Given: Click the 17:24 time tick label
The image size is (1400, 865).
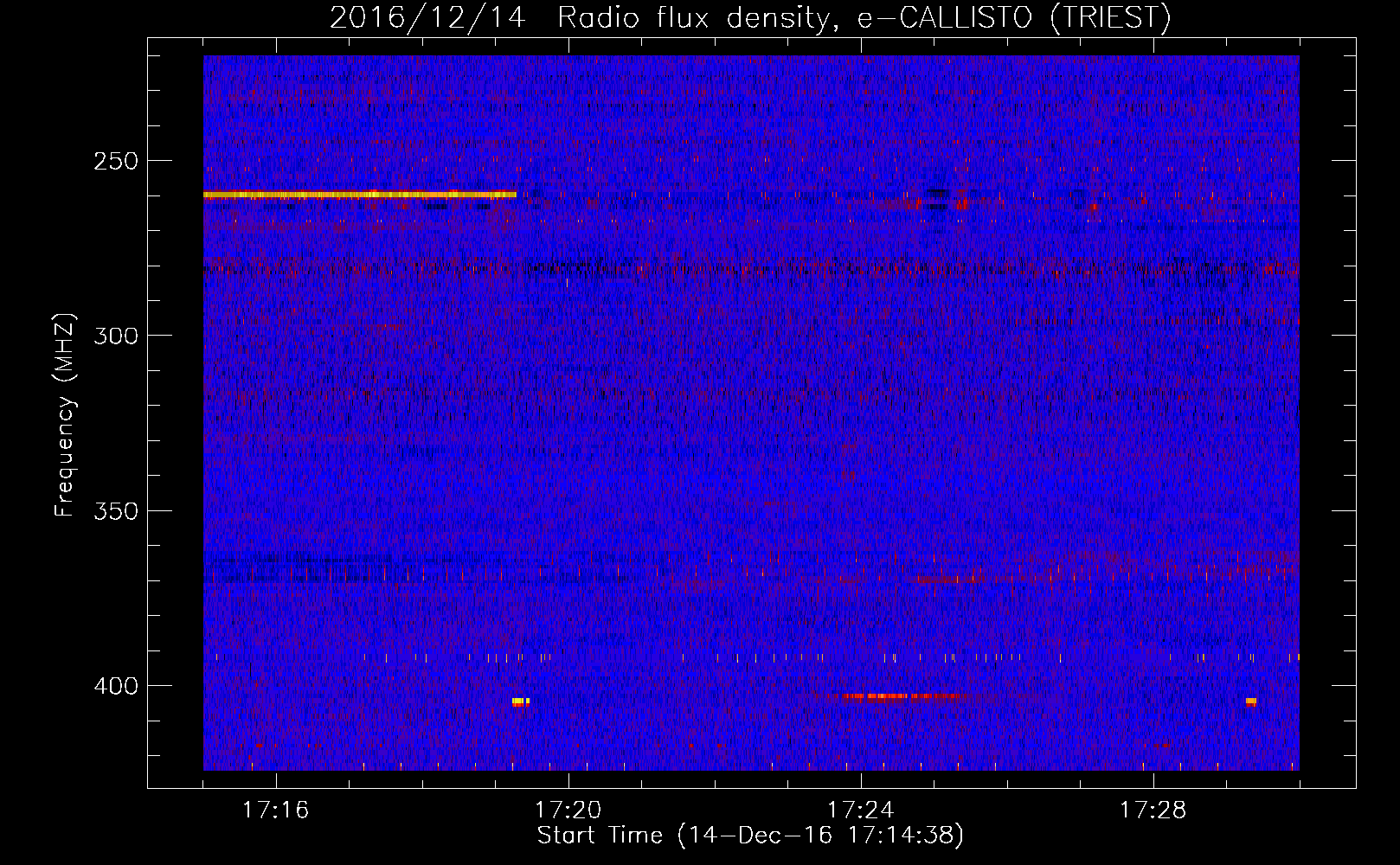Looking at the screenshot, I should coord(860,811).
